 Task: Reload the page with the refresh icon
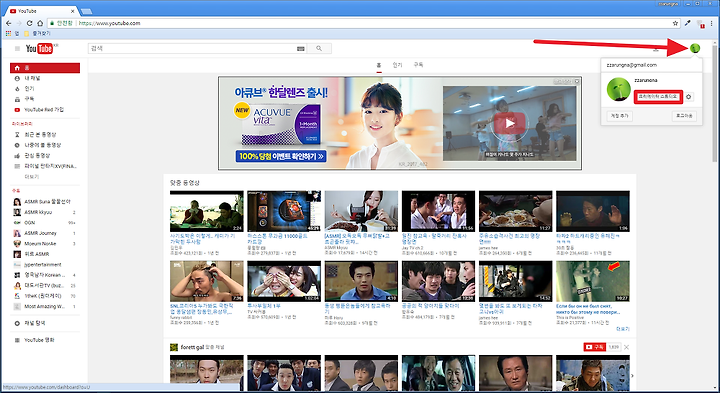tap(29, 23)
